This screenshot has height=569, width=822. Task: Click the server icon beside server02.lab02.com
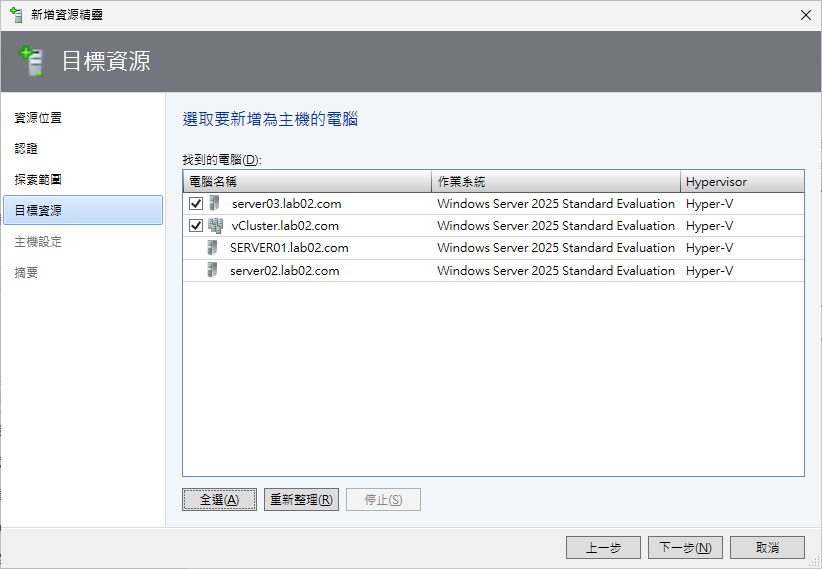pos(212,270)
